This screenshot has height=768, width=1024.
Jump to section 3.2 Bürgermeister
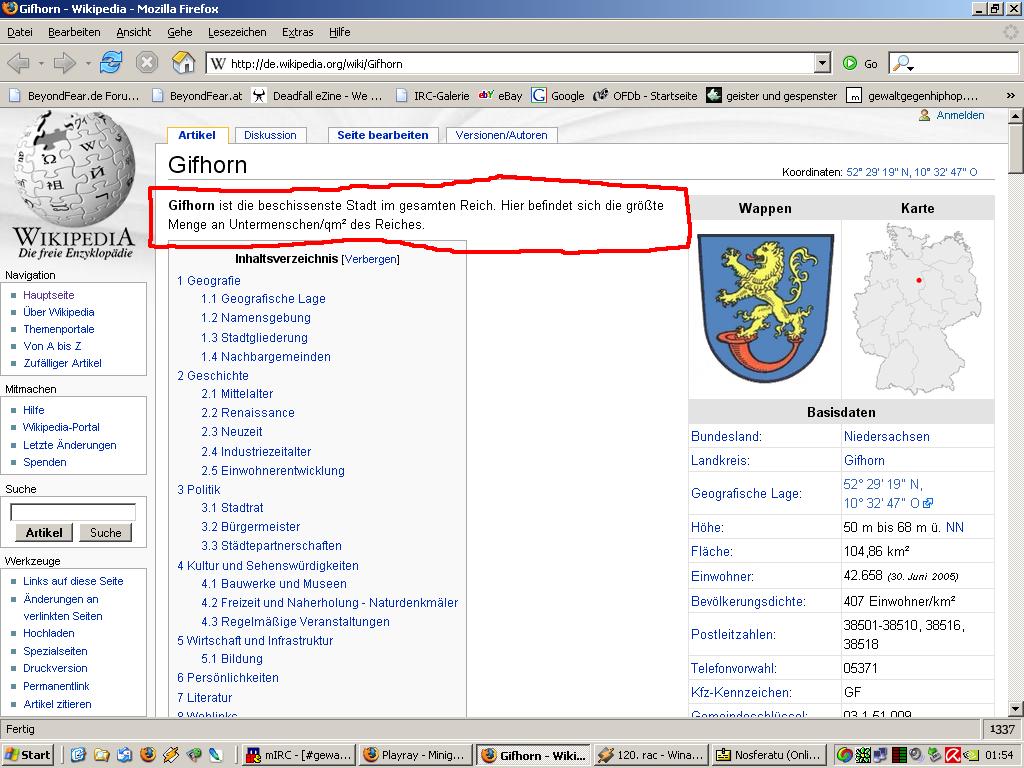[x=251, y=526]
